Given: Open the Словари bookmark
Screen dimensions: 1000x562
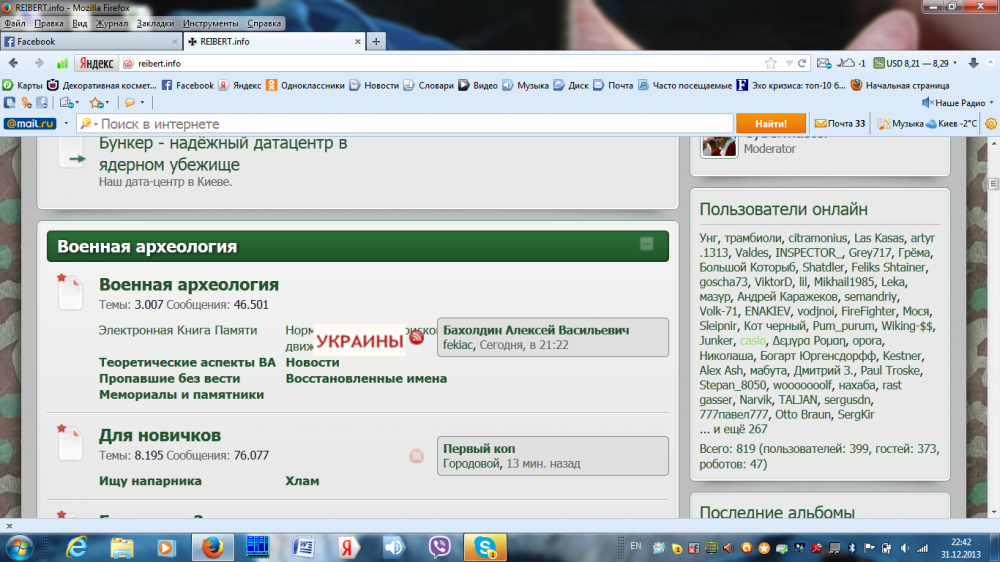Looking at the screenshot, I should click(429, 85).
